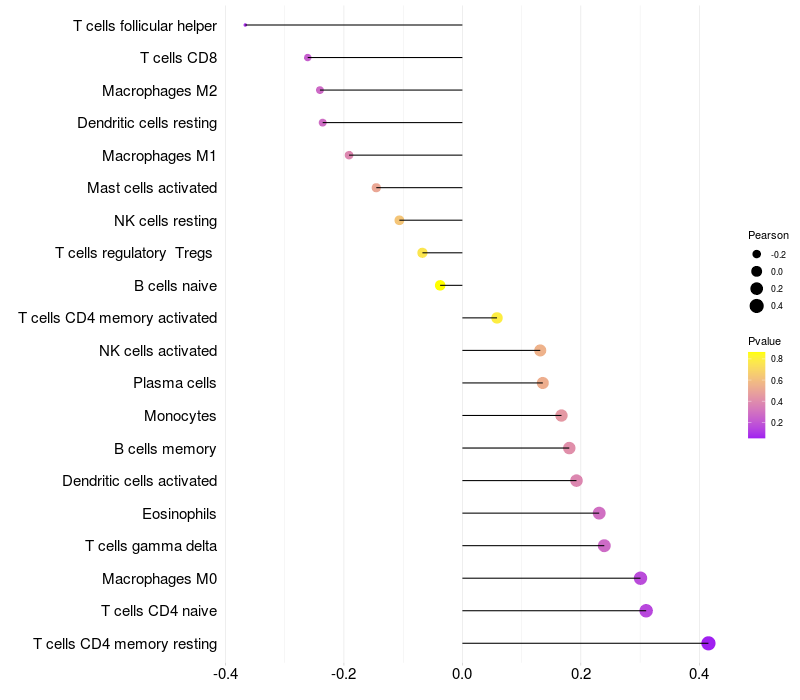Select the T cells CD8 data point
The image size is (800, 700).
[x=307, y=58]
